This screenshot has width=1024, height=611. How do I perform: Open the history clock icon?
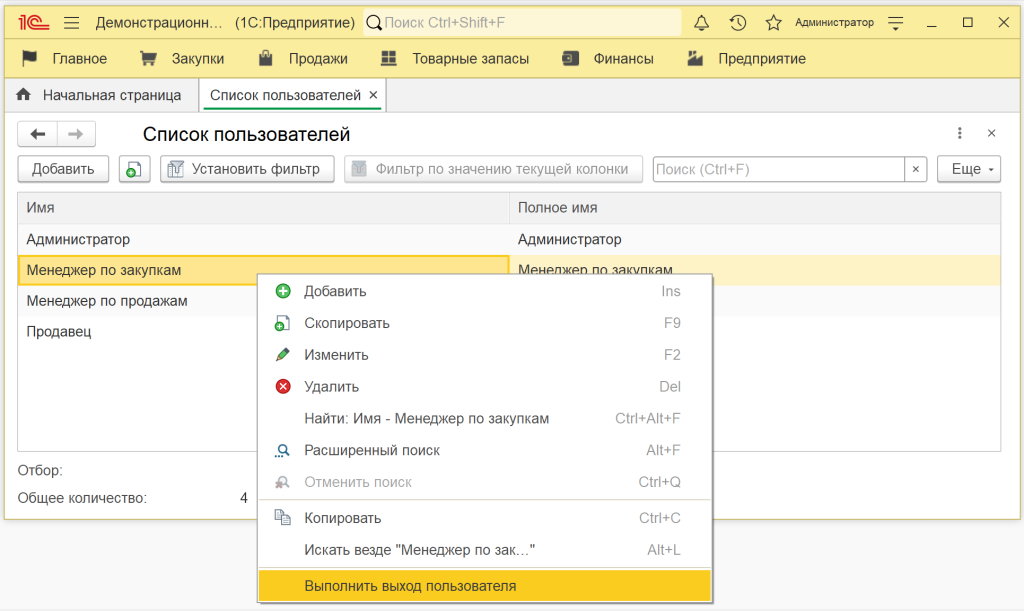coord(738,23)
